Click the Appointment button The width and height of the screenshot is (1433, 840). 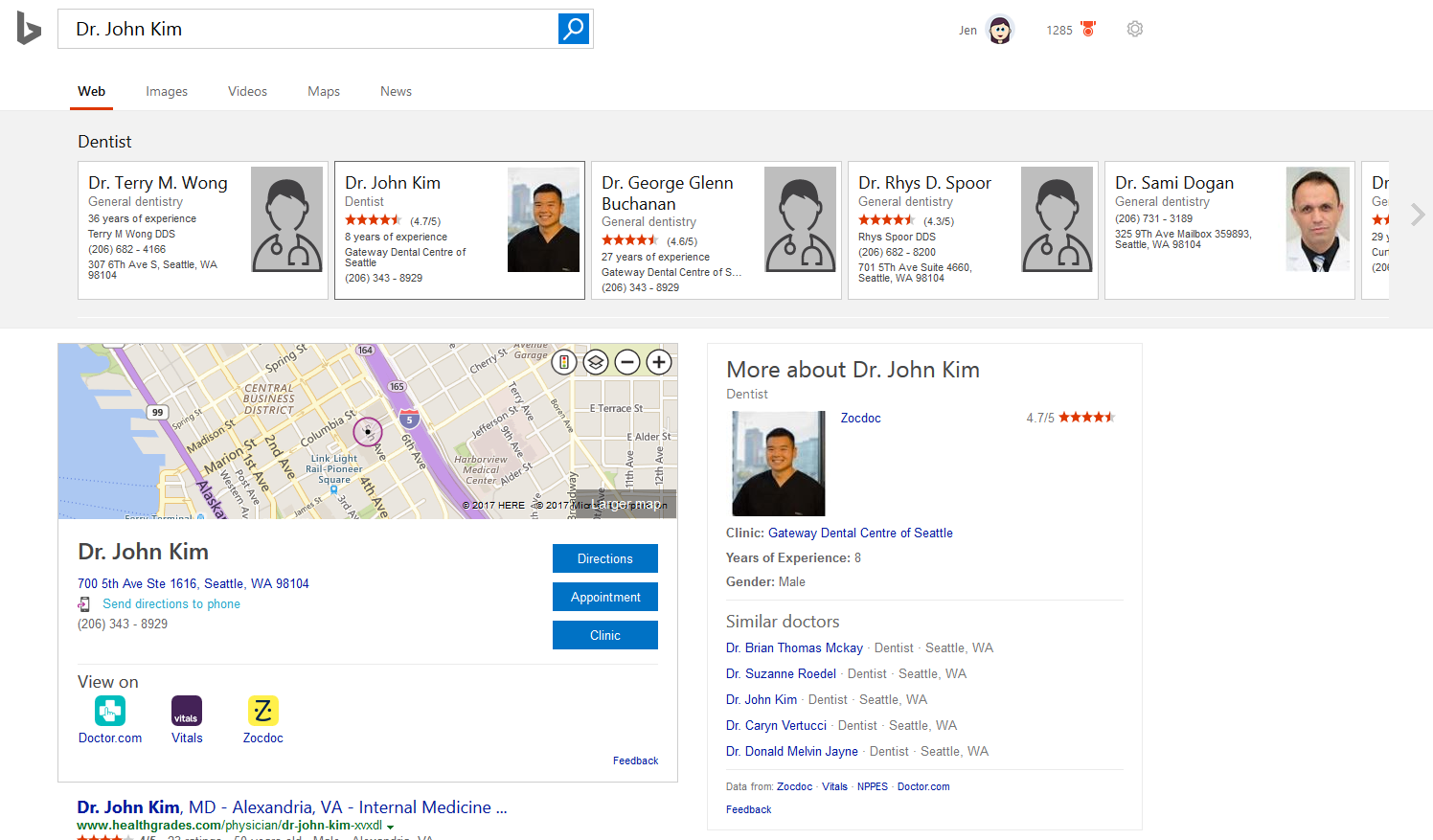pyautogui.click(x=604, y=597)
